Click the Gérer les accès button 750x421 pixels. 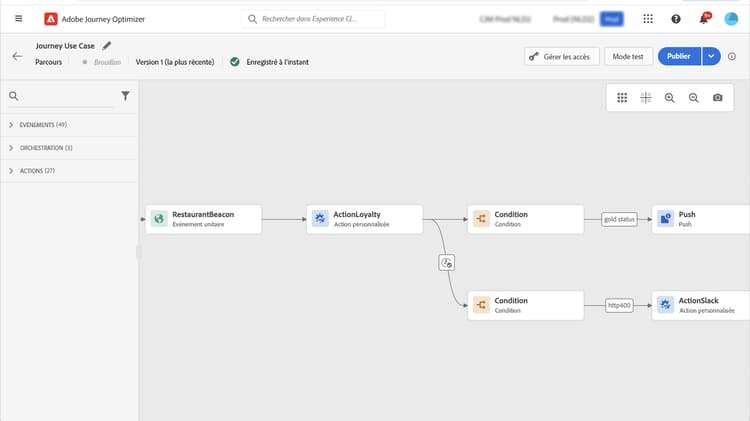pyautogui.click(x=561, y=57)
